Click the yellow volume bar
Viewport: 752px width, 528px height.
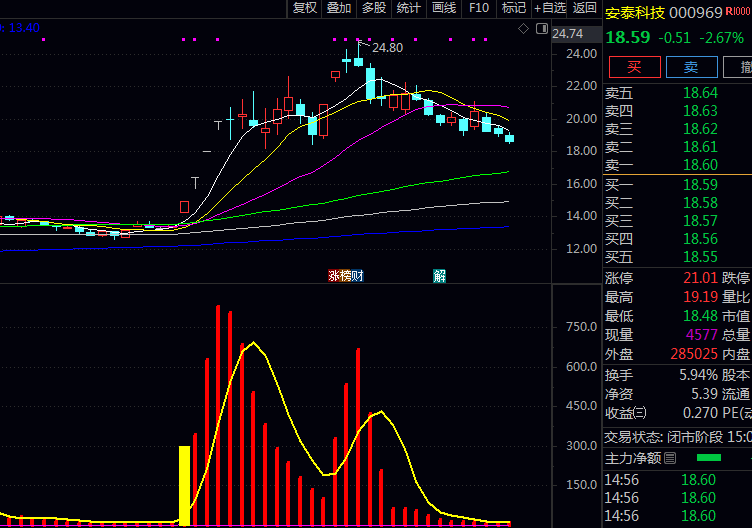[184, 485]
